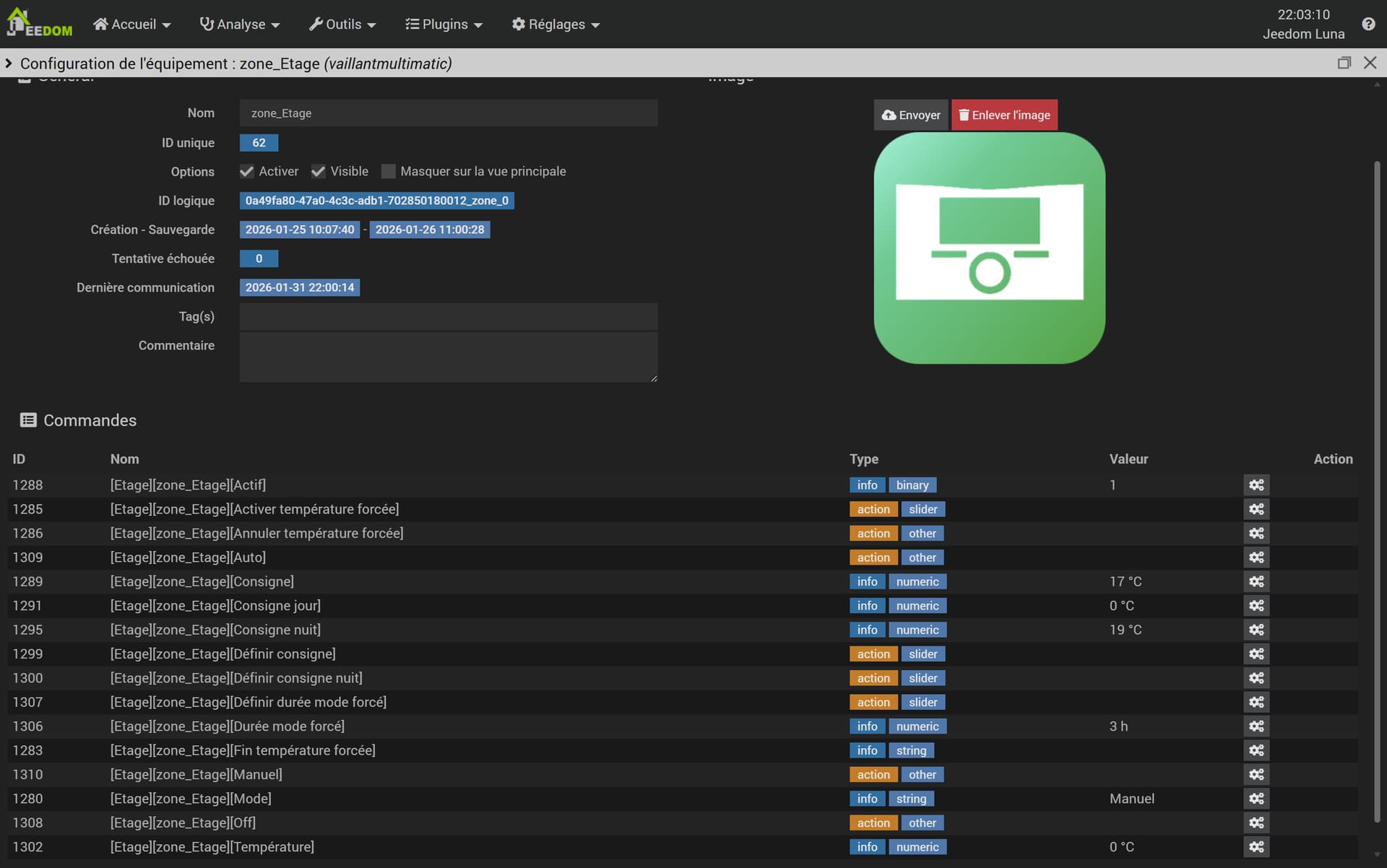Click the page vertical scrollbar
Screen dimensions: 1387x868
pos(1377,491)
